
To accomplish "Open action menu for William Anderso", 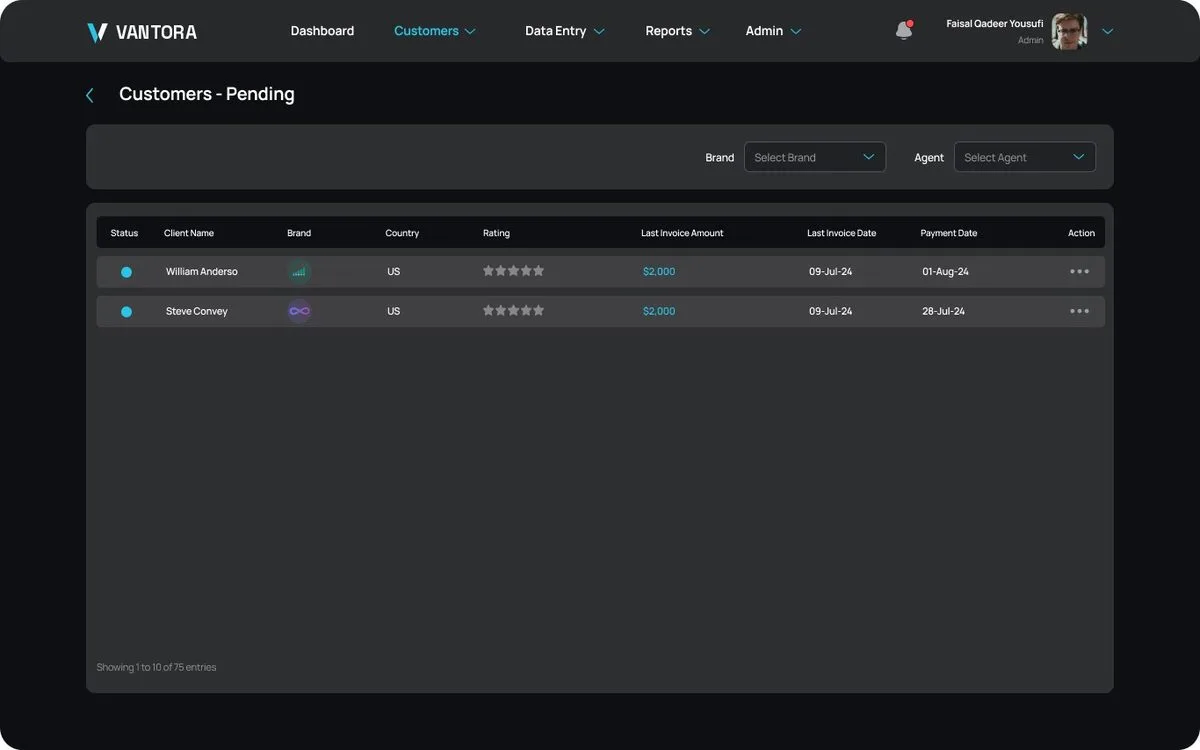I will point(1079,271).
